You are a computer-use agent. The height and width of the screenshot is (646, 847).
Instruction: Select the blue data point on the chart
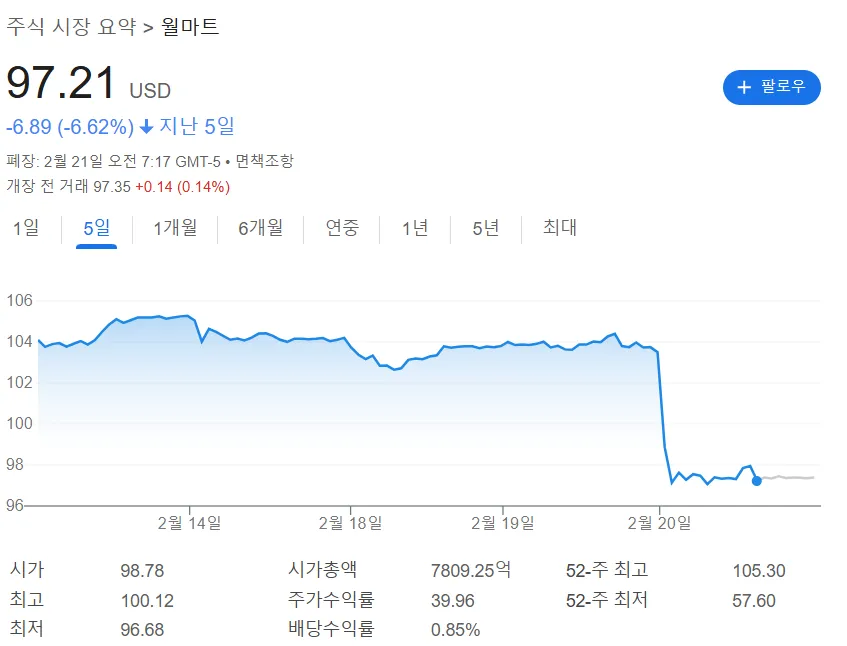pyautogui.click(x=757, y=481)
